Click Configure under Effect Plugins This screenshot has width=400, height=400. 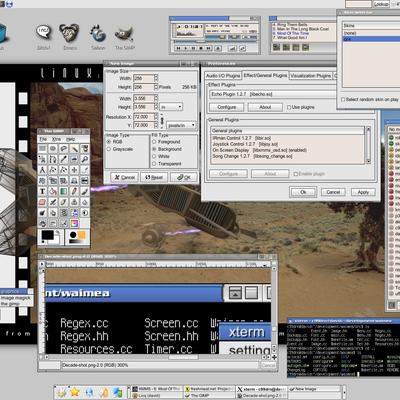click(x=227, y=107)
